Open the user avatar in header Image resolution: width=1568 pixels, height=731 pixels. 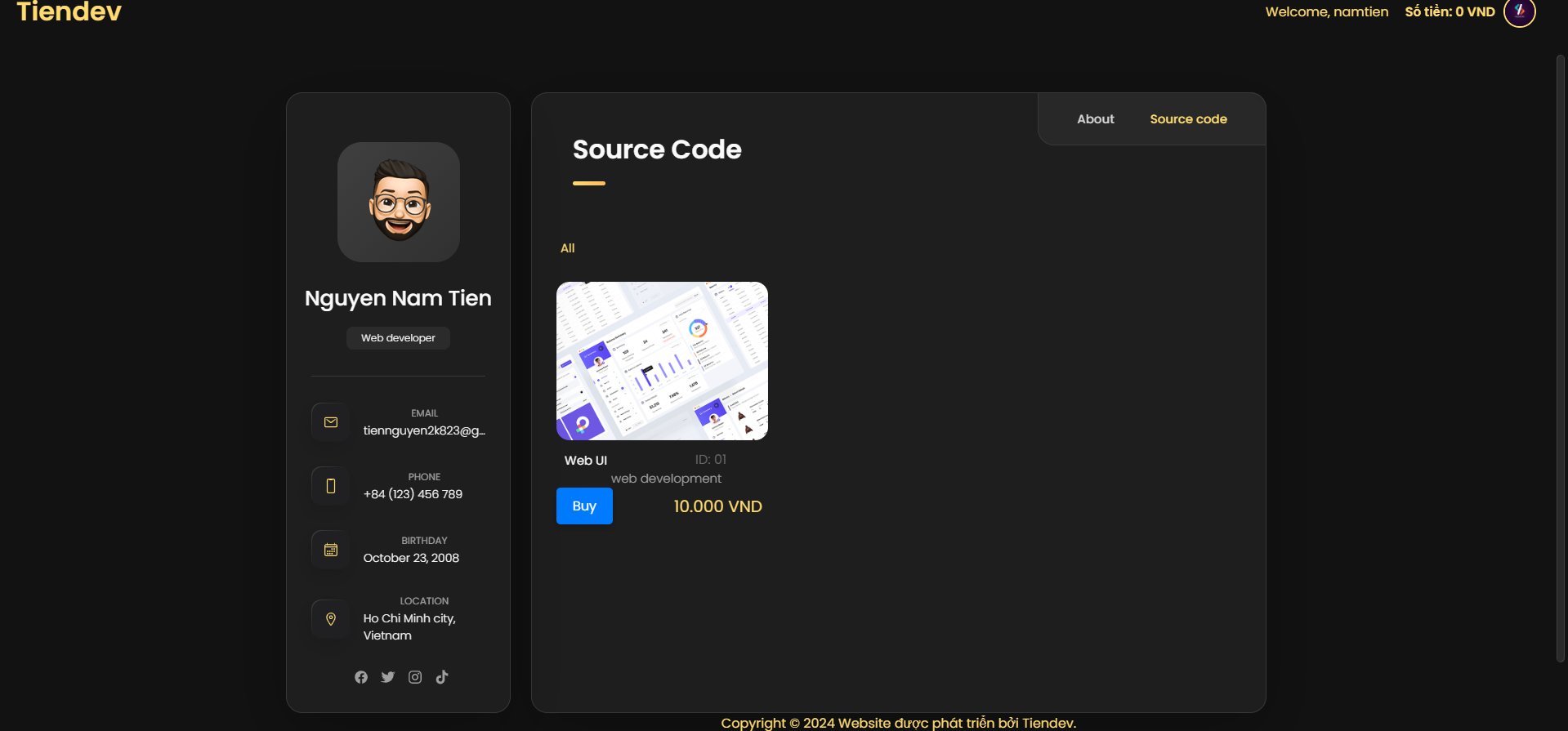[x=1519, y=12]
